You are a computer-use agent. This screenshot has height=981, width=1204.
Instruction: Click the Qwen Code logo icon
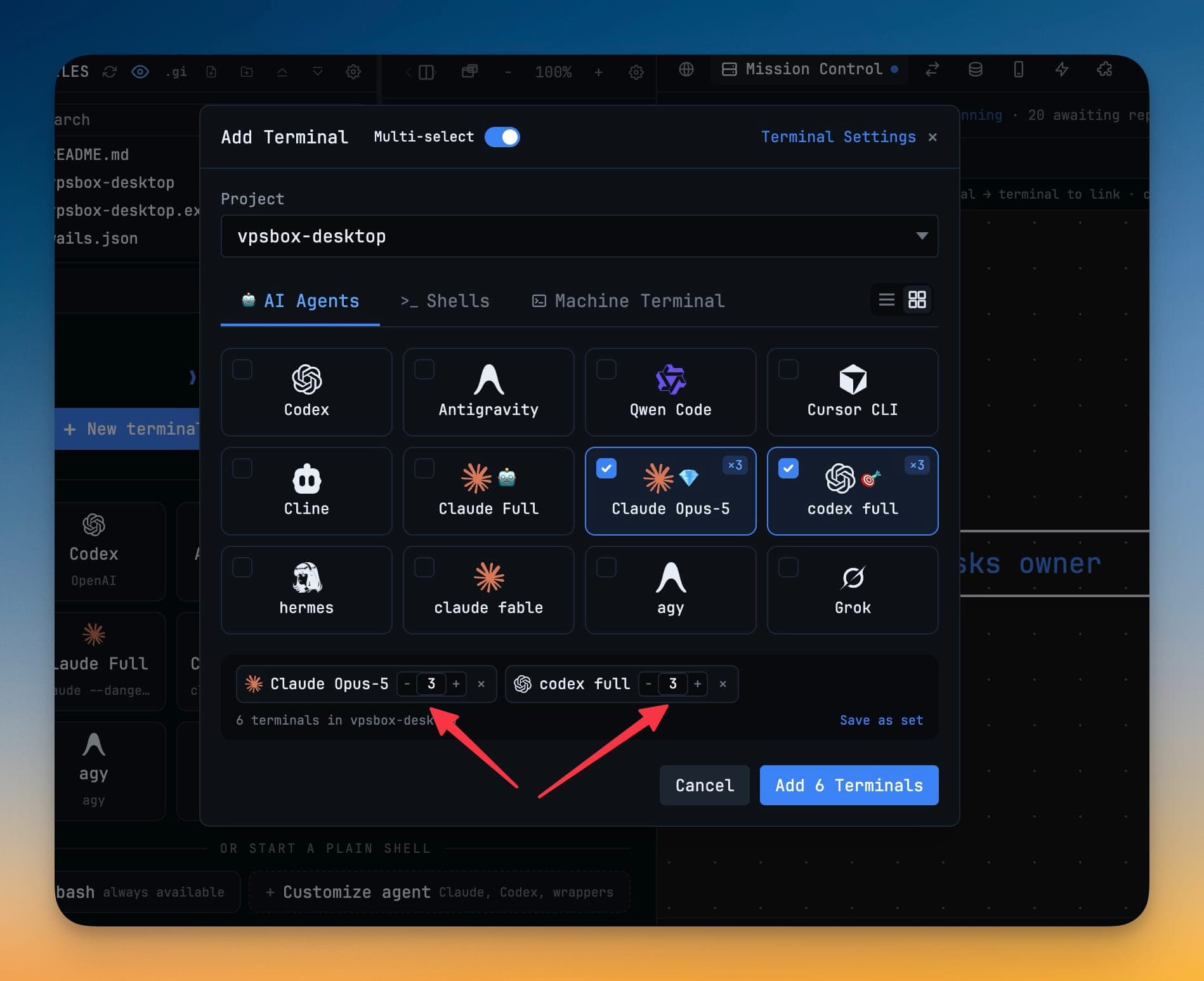671,379
